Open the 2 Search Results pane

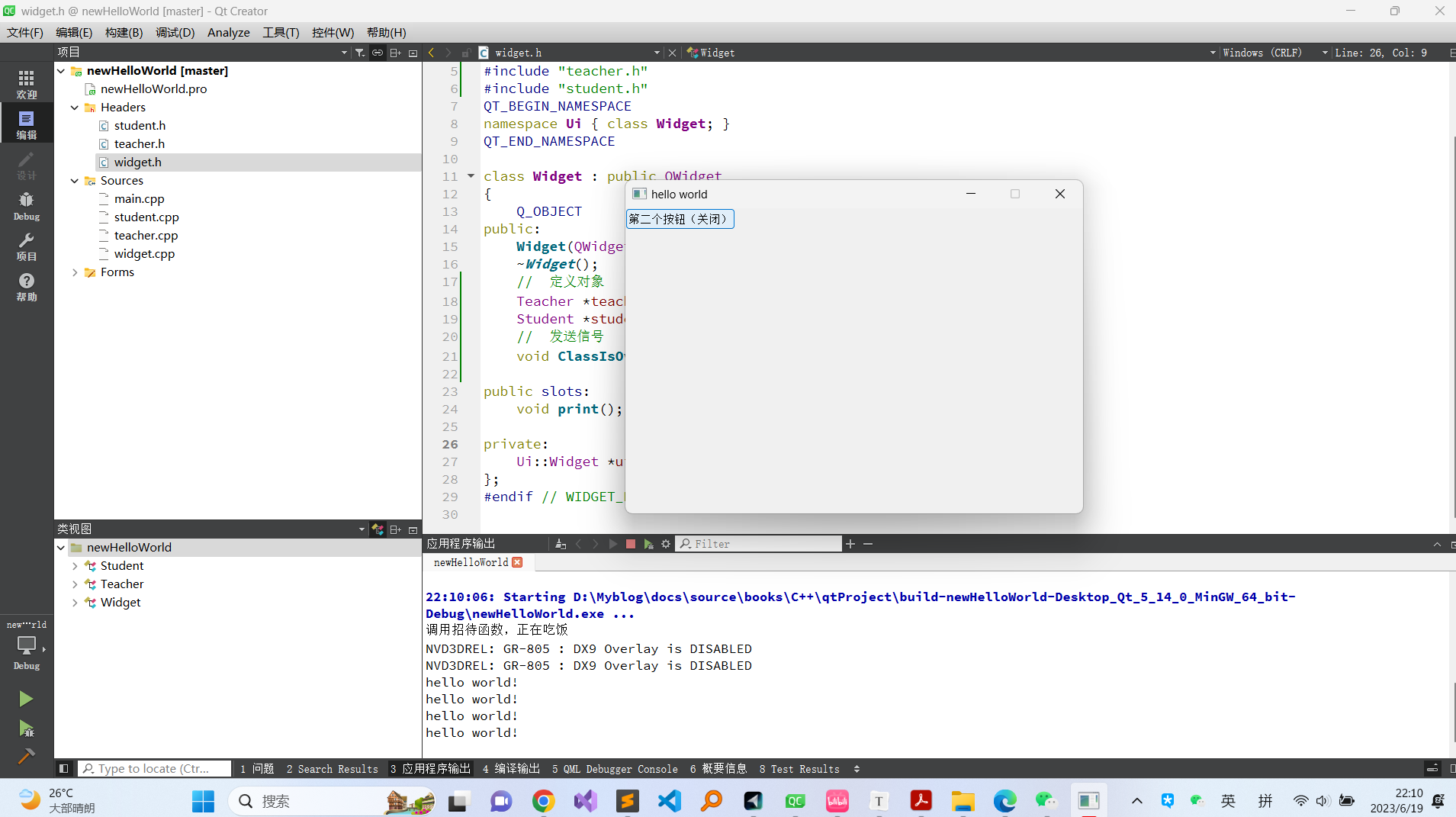332,769
